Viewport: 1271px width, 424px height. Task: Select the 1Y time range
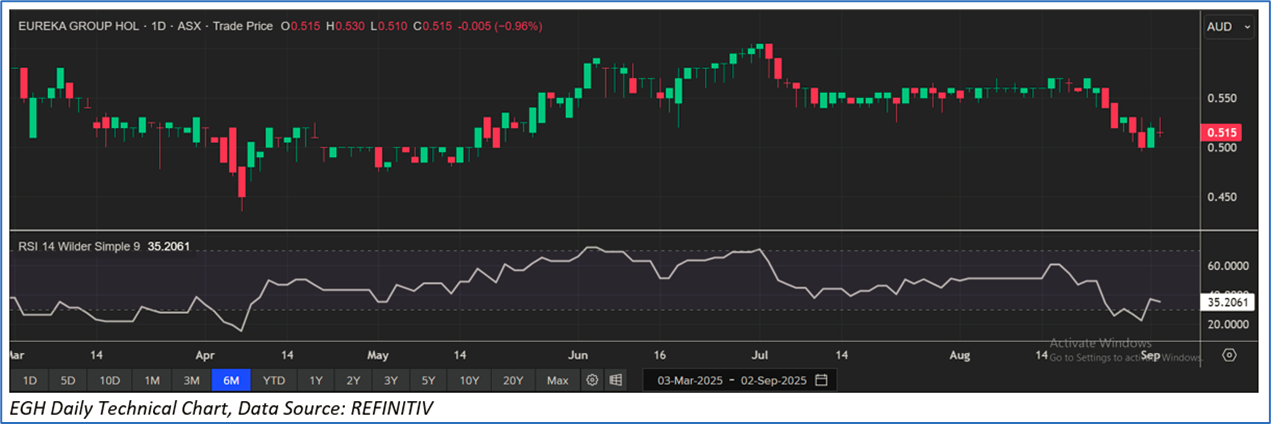coord(316,380)
